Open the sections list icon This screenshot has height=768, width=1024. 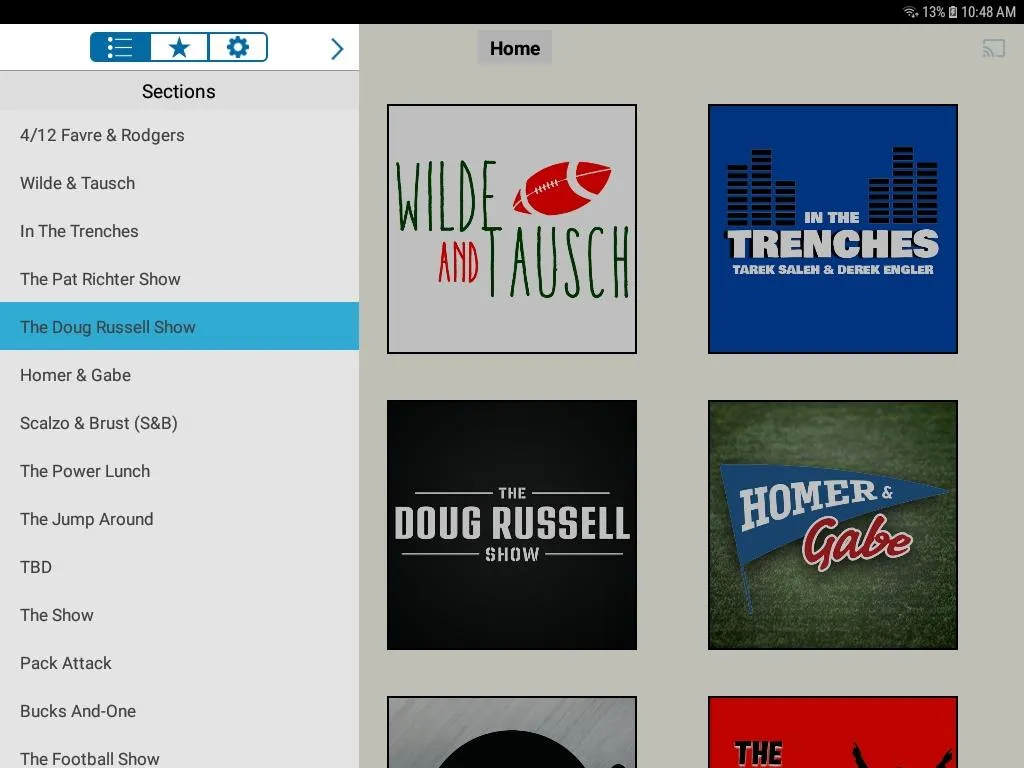(x=118, y=47)
